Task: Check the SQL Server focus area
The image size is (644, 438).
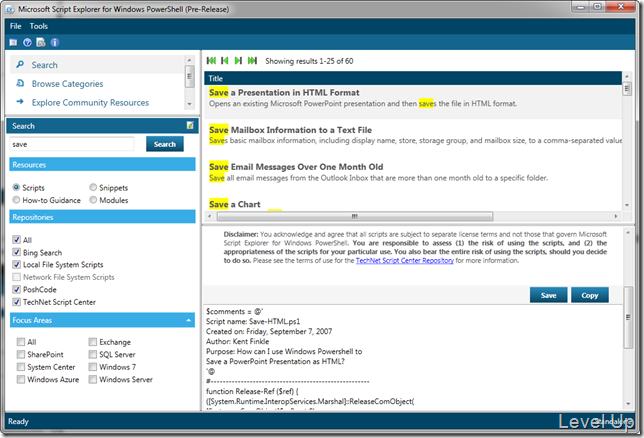Action: [x=93, y=354]
